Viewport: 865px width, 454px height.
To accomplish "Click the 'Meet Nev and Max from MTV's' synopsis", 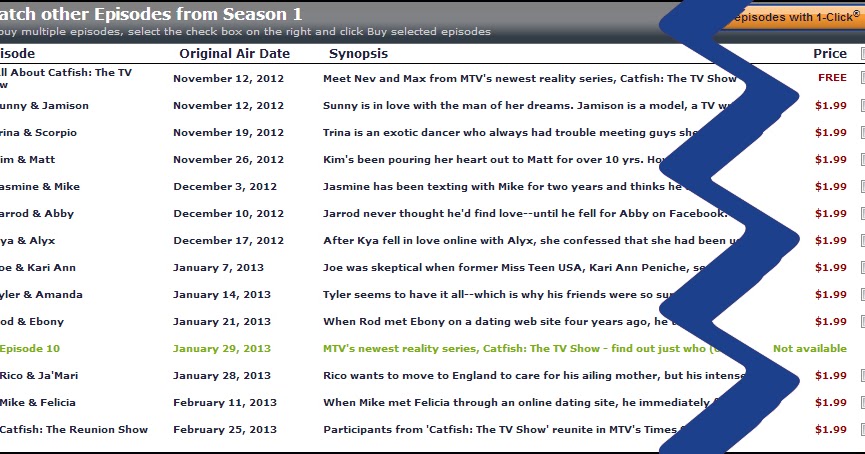I will pos(530,78).
